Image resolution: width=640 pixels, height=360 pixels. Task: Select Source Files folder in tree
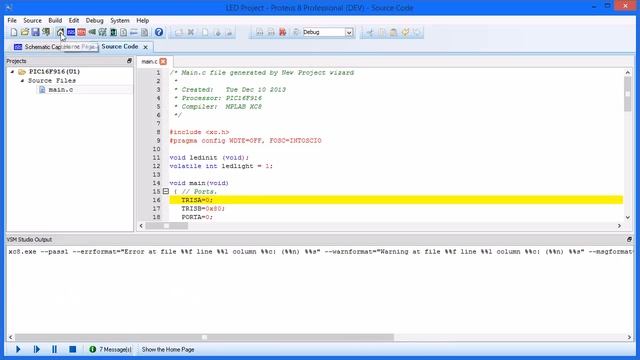point(51,81)
